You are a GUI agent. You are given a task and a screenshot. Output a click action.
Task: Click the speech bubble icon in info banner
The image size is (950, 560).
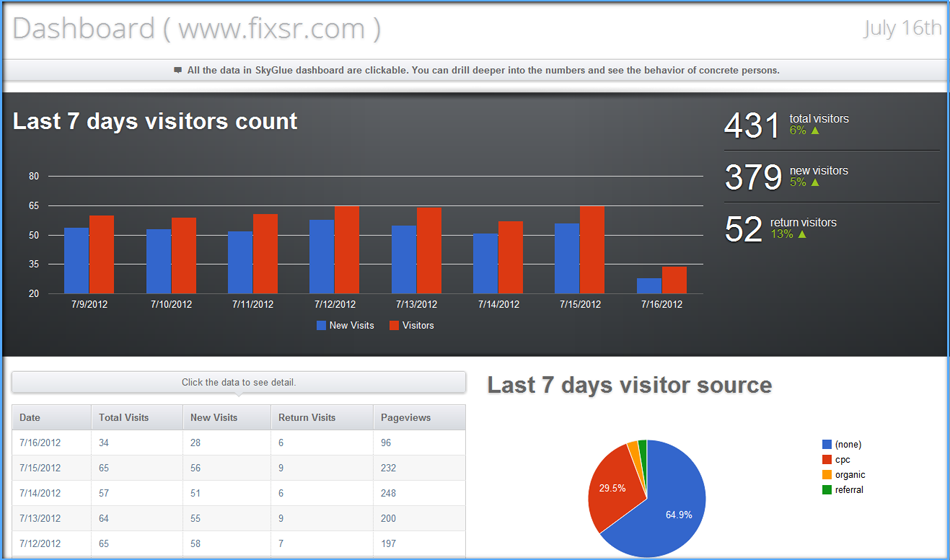178,70
